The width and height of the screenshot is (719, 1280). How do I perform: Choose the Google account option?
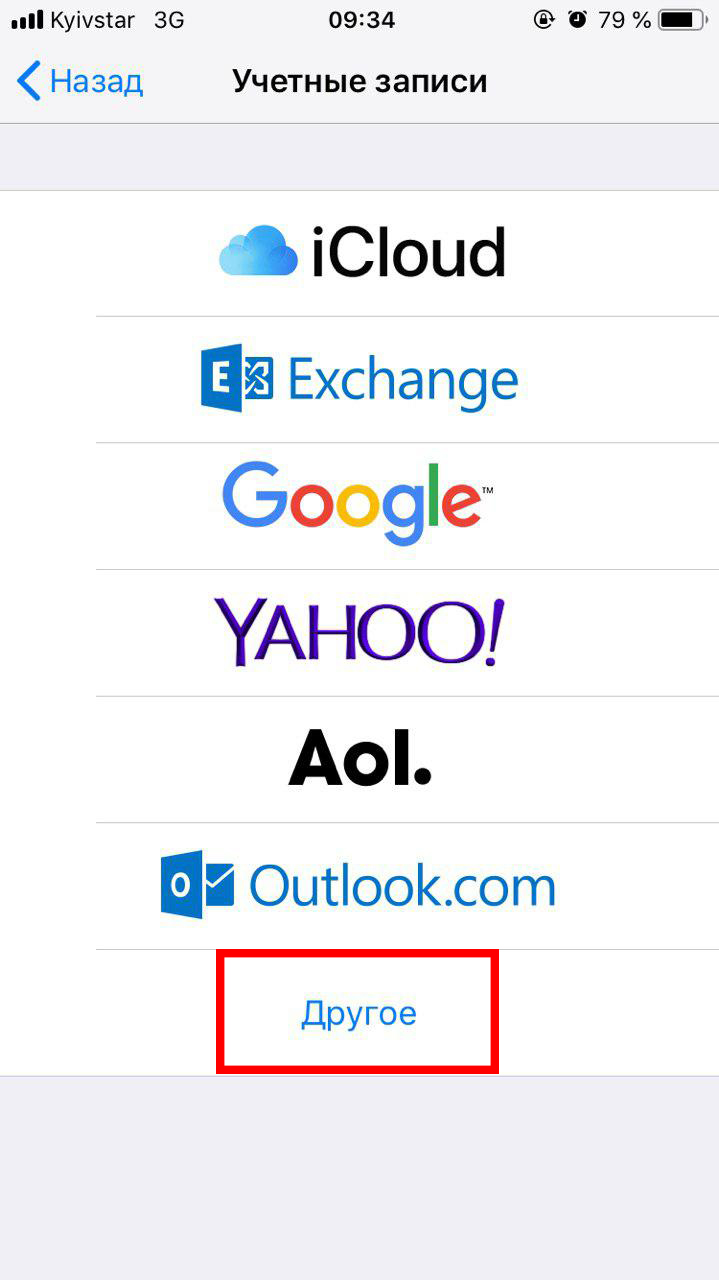pyautogui.click(x=359, y=506)
